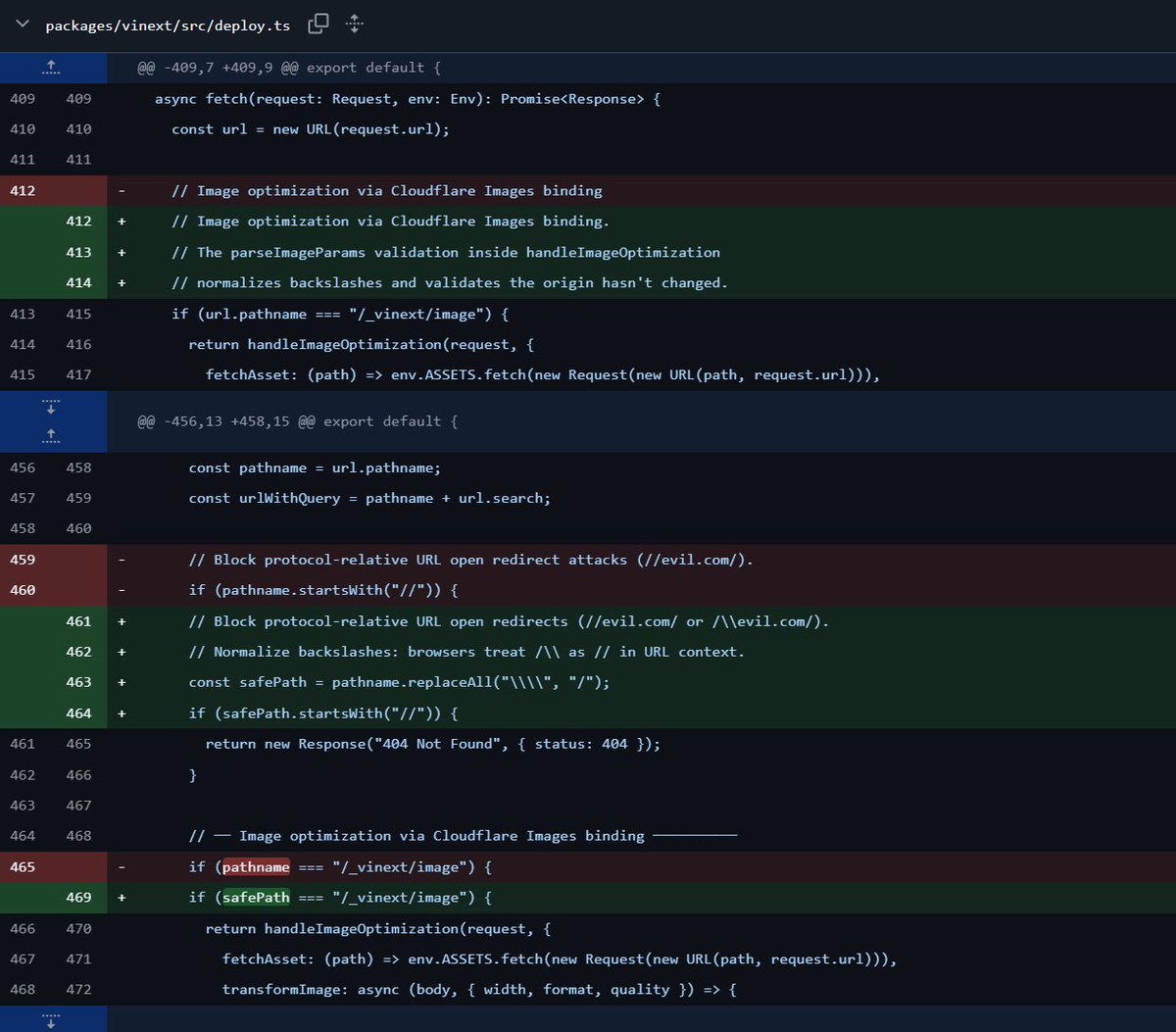Expand all lines icon beside file path
Image resolution: width=1176 pixels, height=1032 pixels.
(x=356, y=25)
